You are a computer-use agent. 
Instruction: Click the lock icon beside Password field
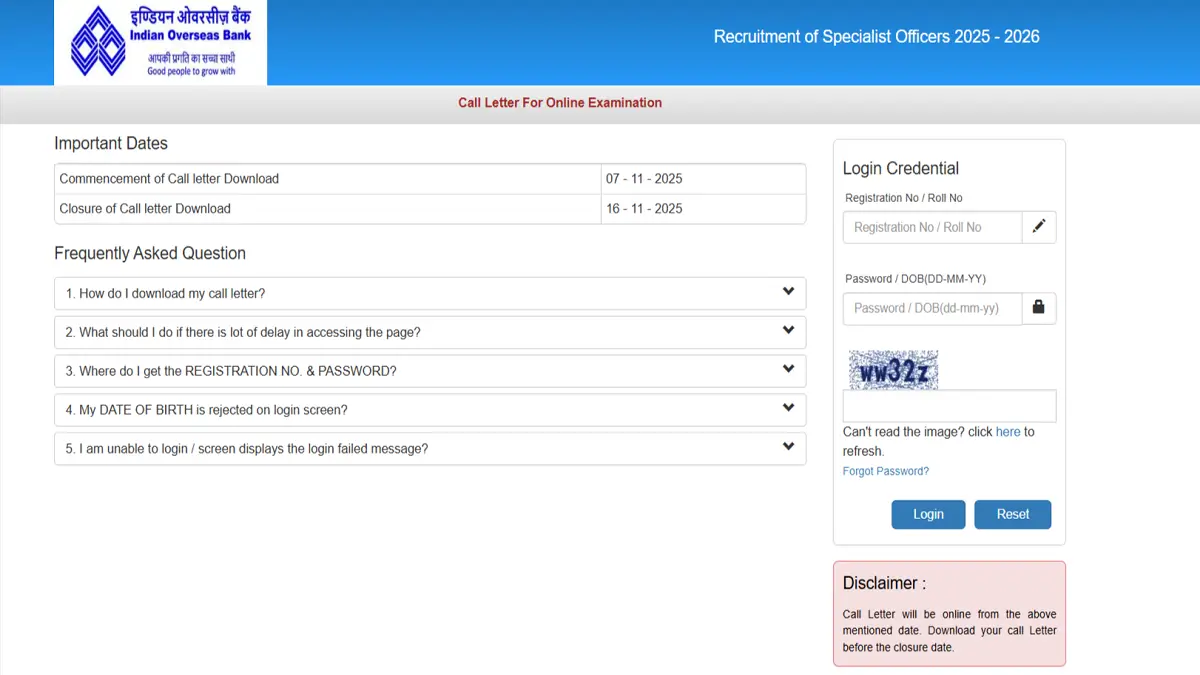pos(1038,308)
